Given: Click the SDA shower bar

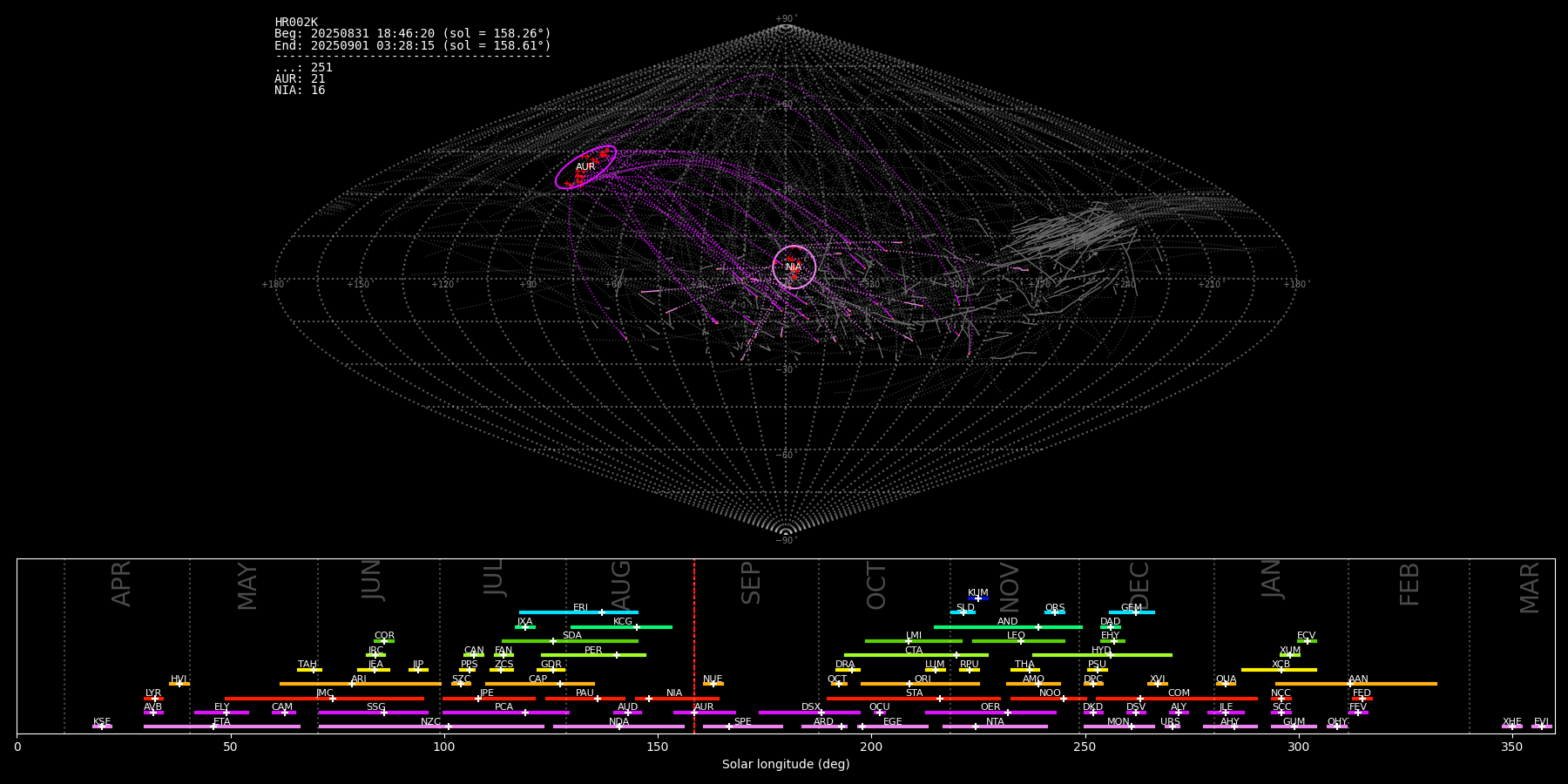Looking at the screenshot, I should click(570, 641).
